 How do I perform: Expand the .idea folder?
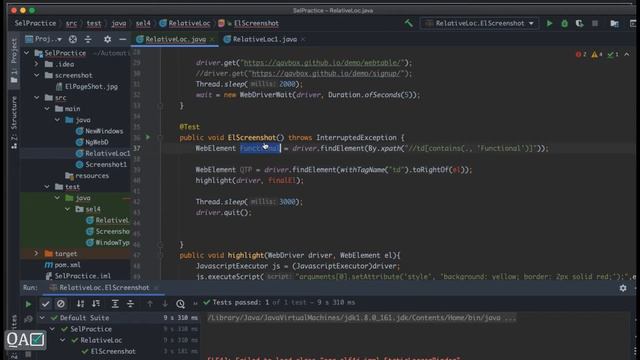(37, 64)
